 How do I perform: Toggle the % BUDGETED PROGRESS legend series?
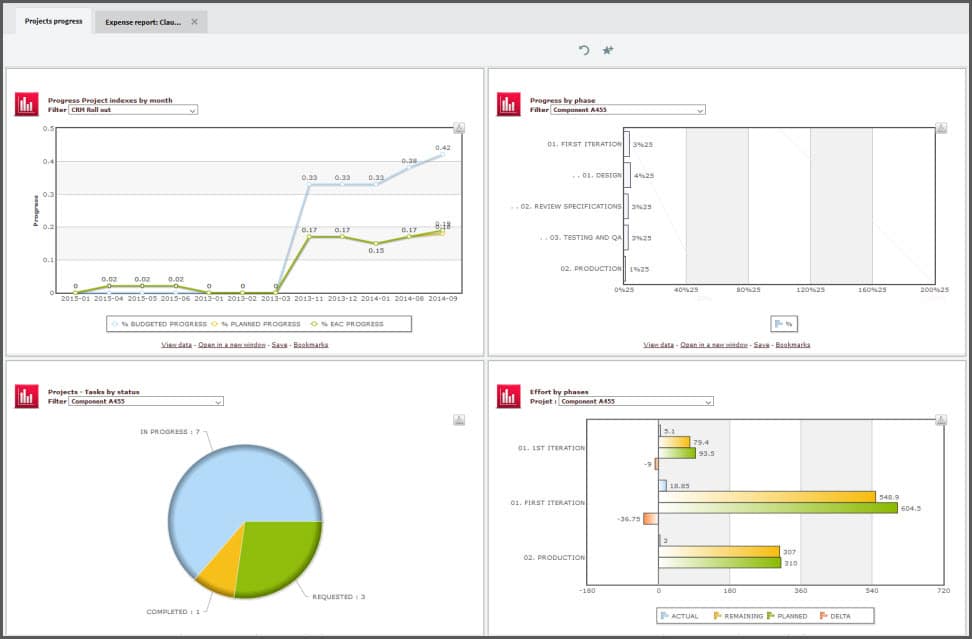(x=160, y=324)
